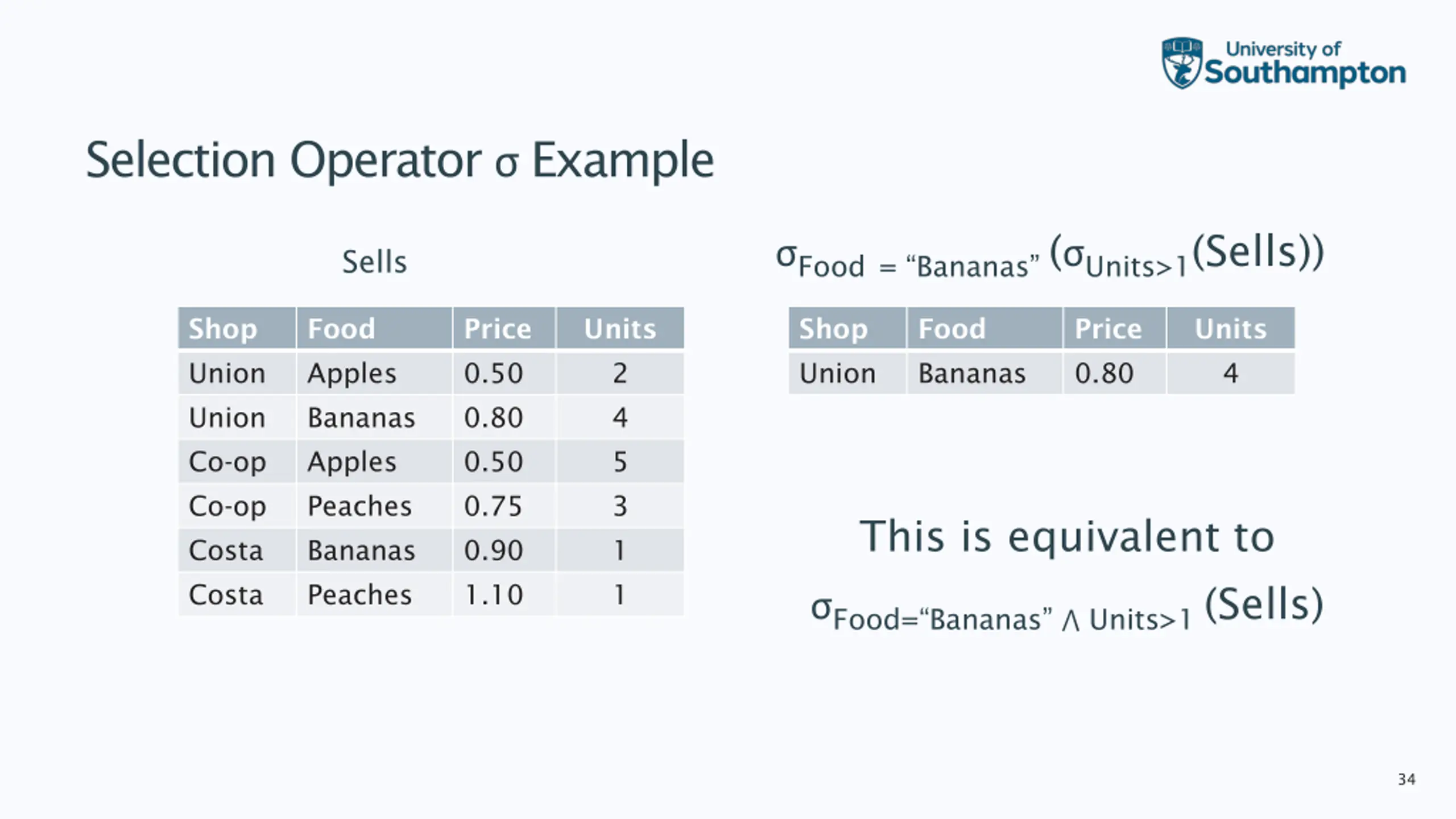The width and height of the screenshot is (1456, 819).
Task: Click the sigma symbol in the slide title
Action: click(506, 164)
